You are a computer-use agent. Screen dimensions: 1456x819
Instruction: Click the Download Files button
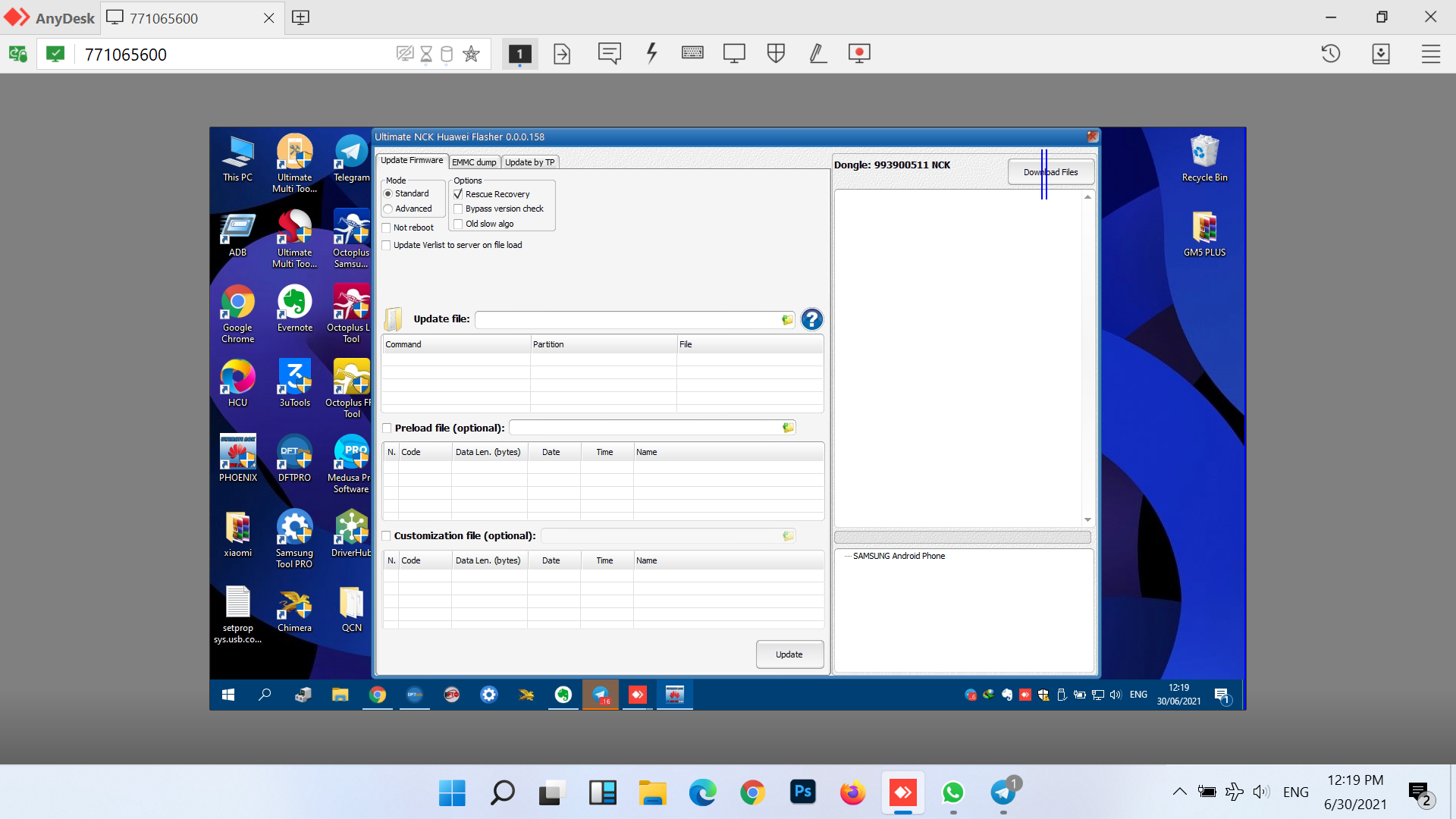coord(1050,172)
